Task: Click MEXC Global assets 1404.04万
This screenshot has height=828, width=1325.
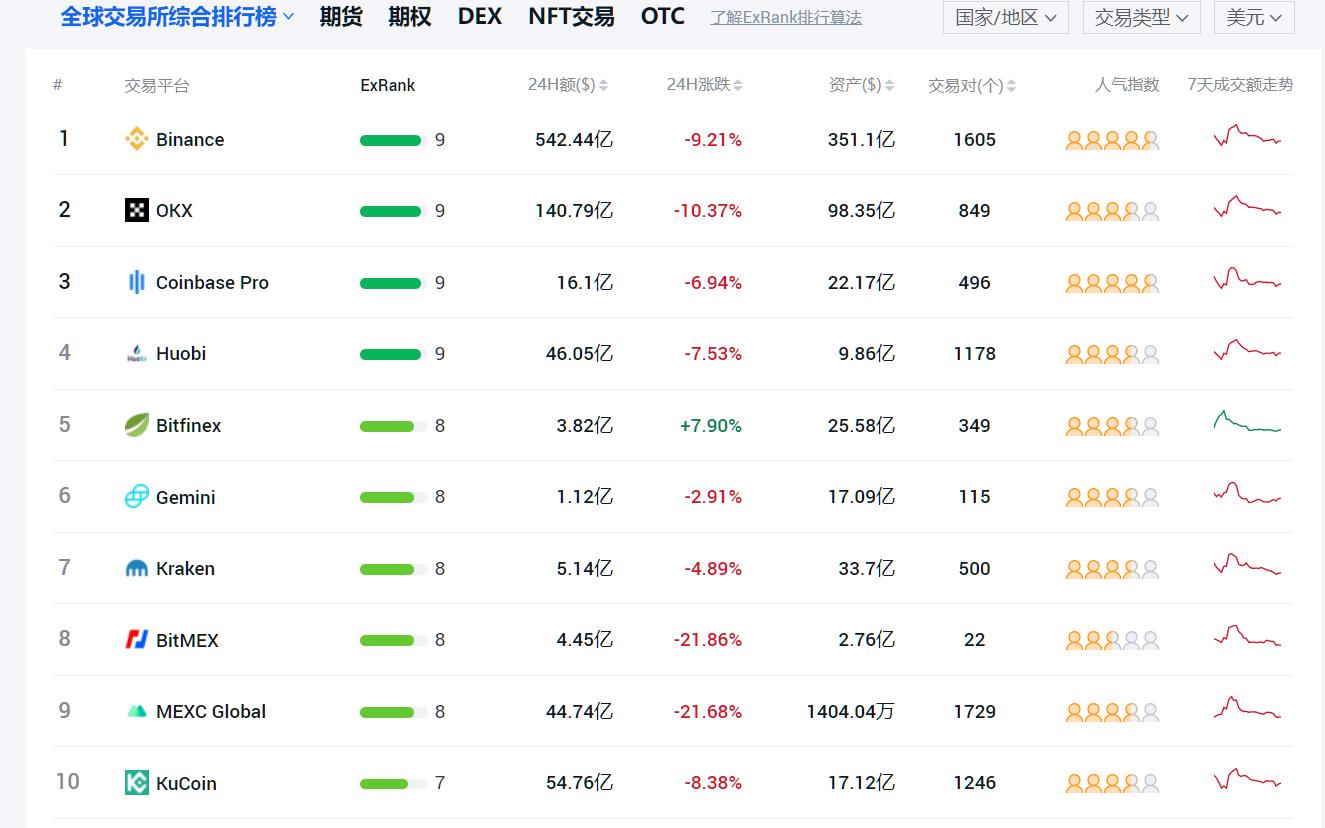Action: [850, 711]
